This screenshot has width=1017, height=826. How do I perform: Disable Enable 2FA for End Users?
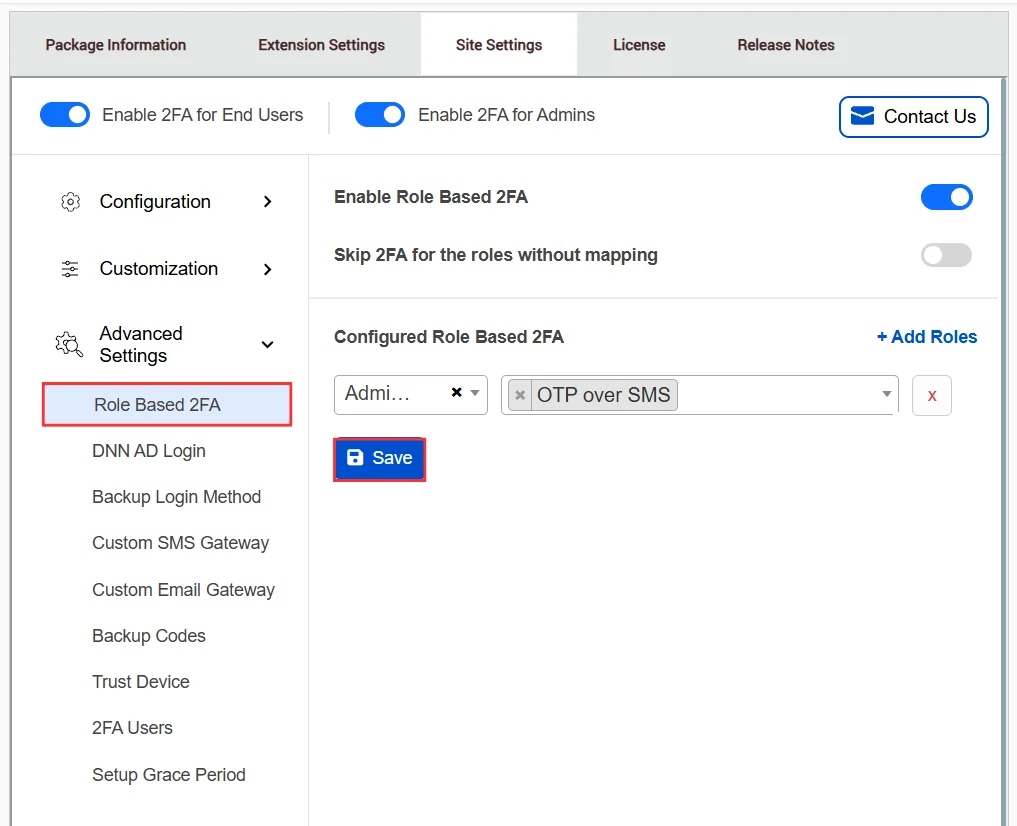pos(64,114)
